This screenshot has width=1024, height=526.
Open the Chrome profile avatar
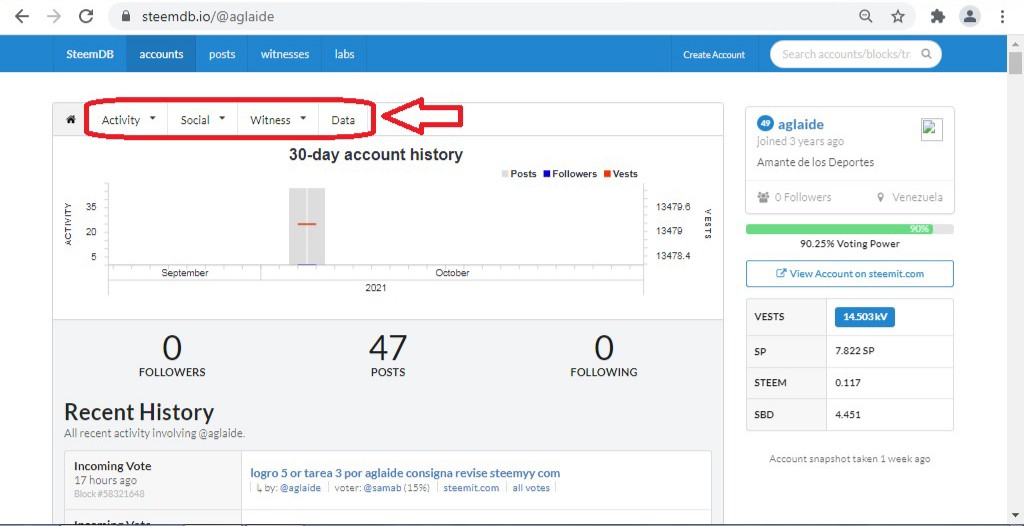(x=970, y=17)
